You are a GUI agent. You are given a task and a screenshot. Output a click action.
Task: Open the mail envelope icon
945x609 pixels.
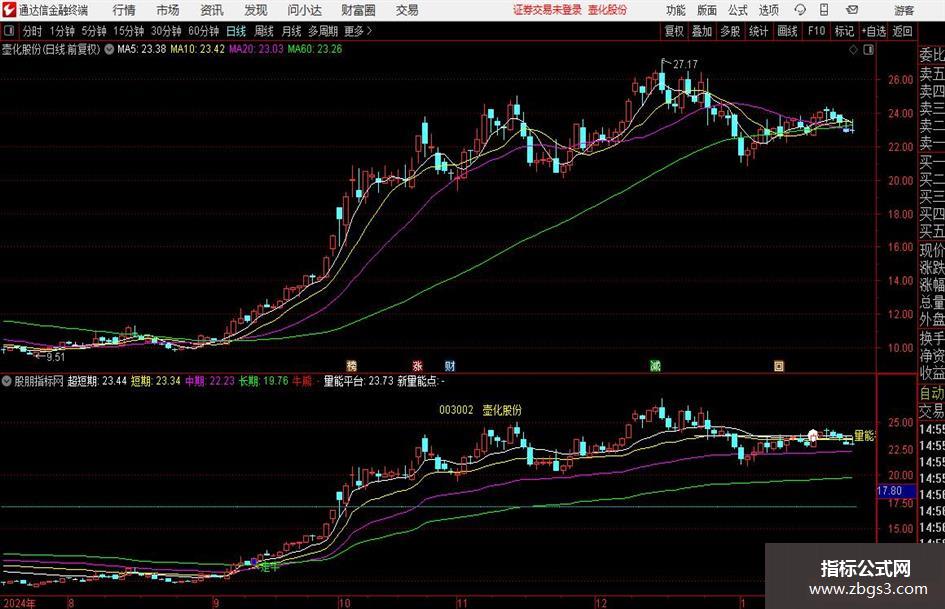(x=852, y=10)
